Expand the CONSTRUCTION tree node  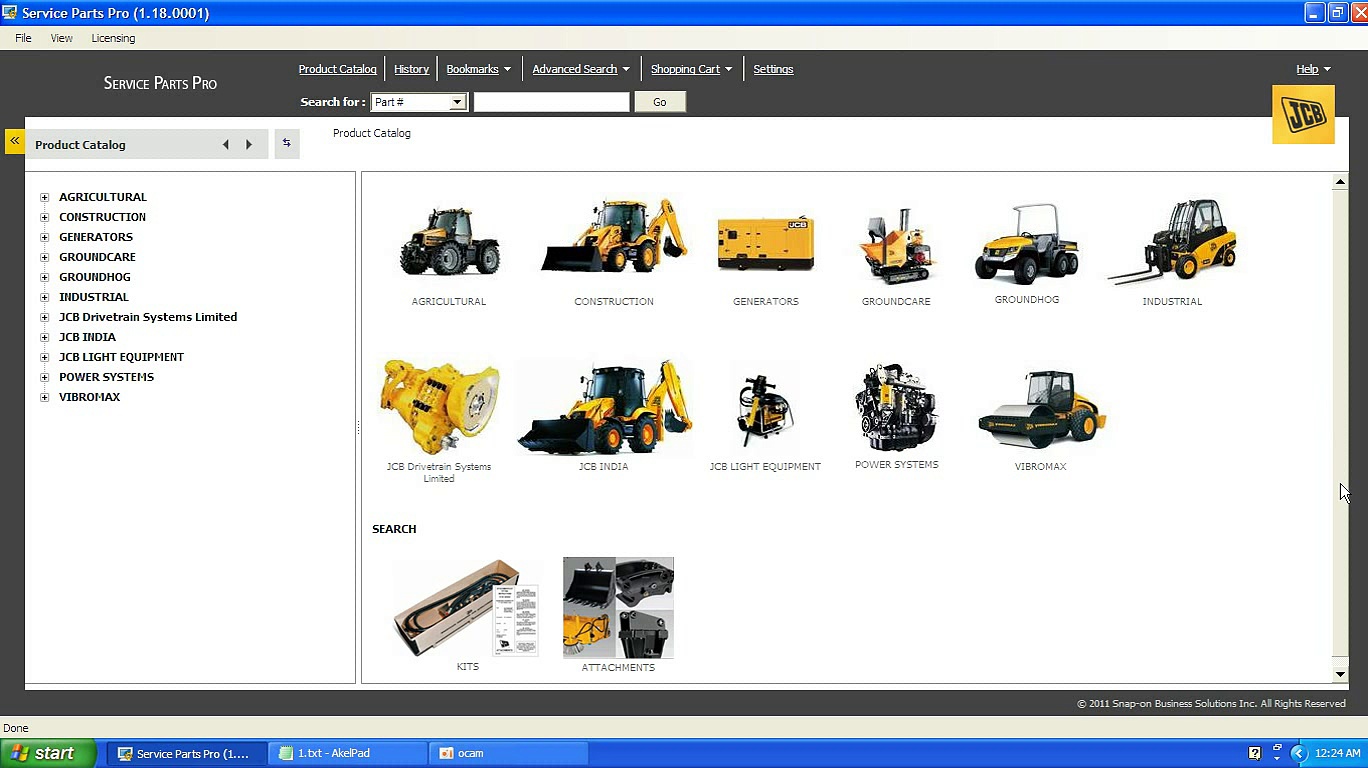point(44,217)
